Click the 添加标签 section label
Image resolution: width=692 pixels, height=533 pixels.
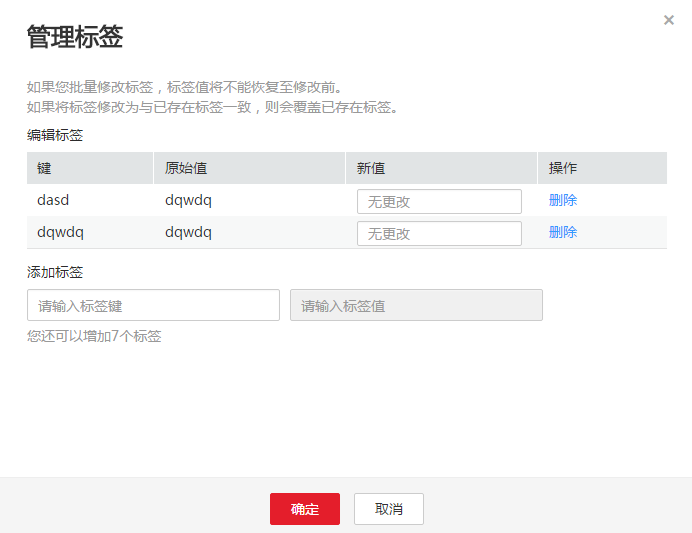(55, 272)
